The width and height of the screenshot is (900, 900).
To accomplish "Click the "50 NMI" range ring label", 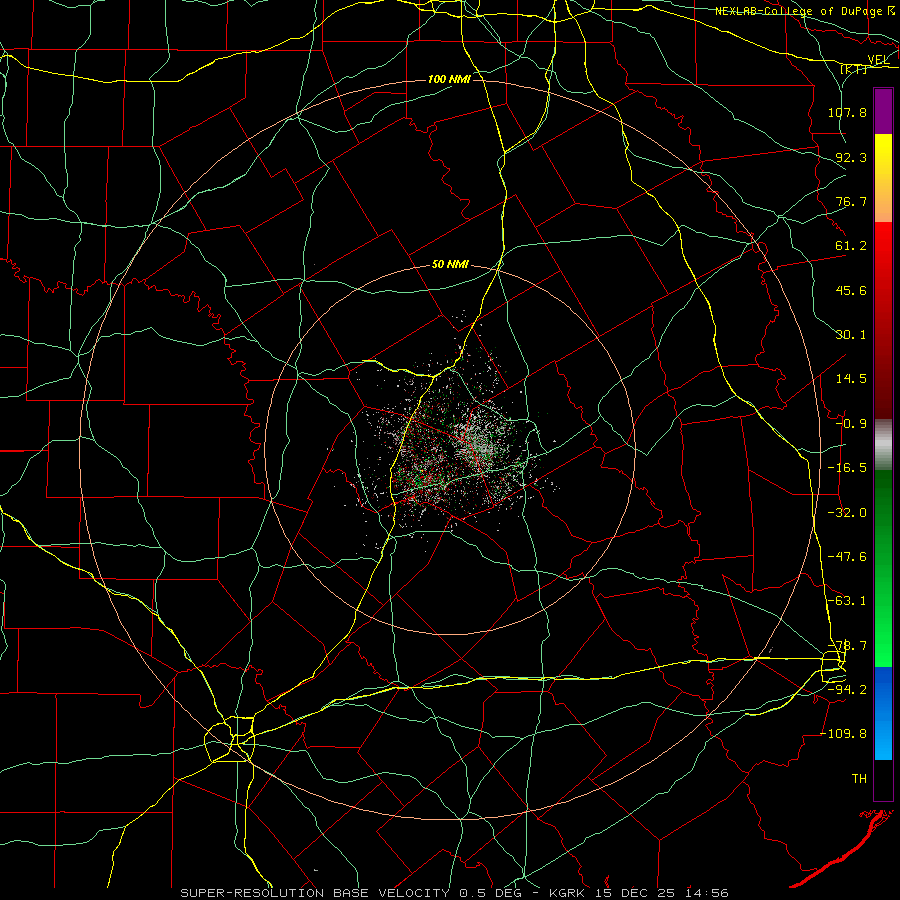I will pyautogui.click(x=450, y=265).
